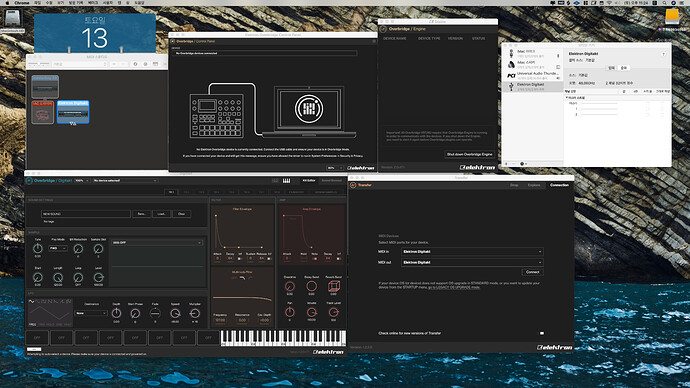Click the sample Length knob
The height and width of the screenshot is (388, 690).
58,278
